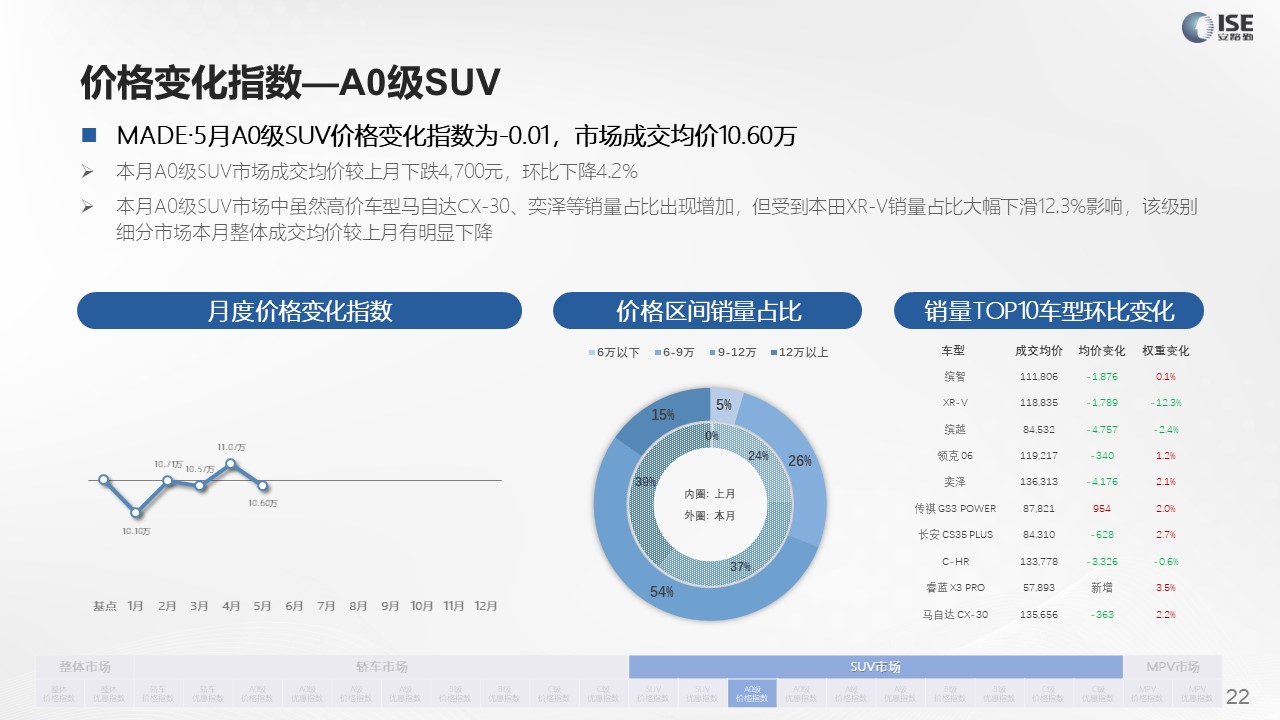1280x720 pixels.
Task: Click the 成交均价 column header
Action: coord(1038,351)
